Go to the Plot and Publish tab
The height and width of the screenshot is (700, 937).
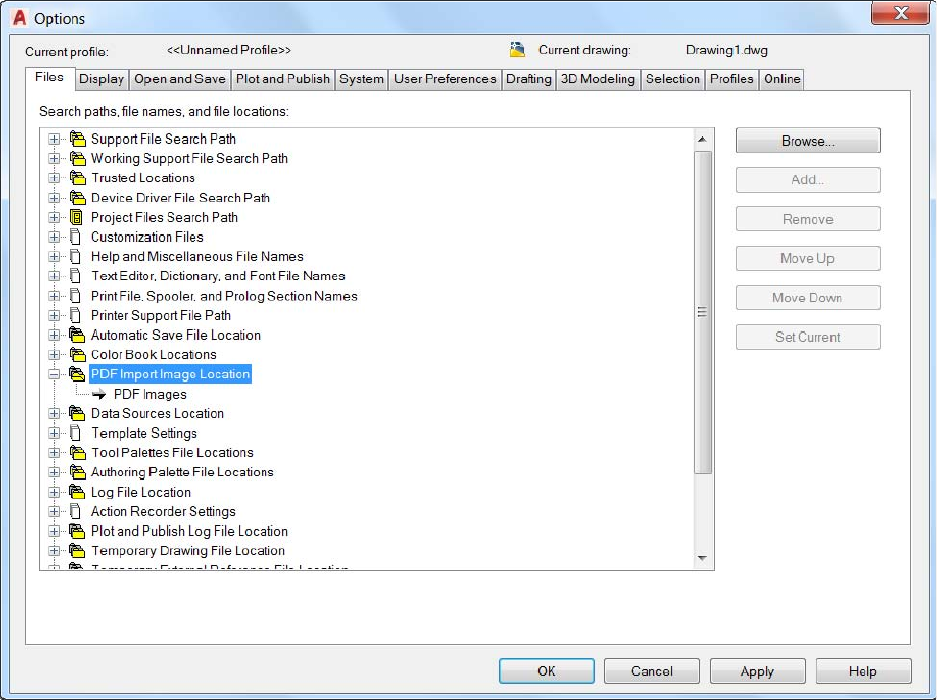(x=283, y=79)
